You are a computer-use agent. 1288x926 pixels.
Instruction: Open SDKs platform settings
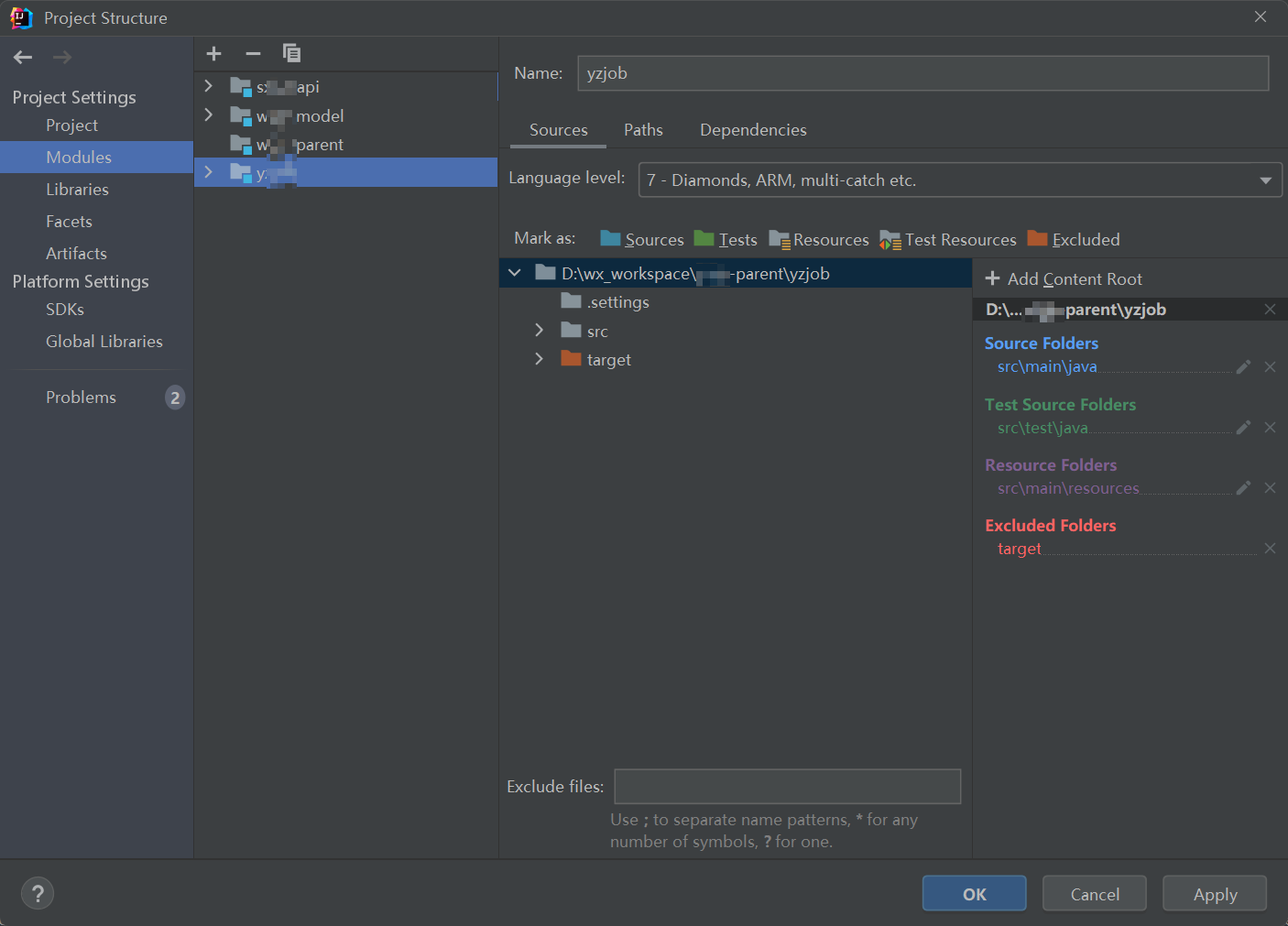coord(65,310)
